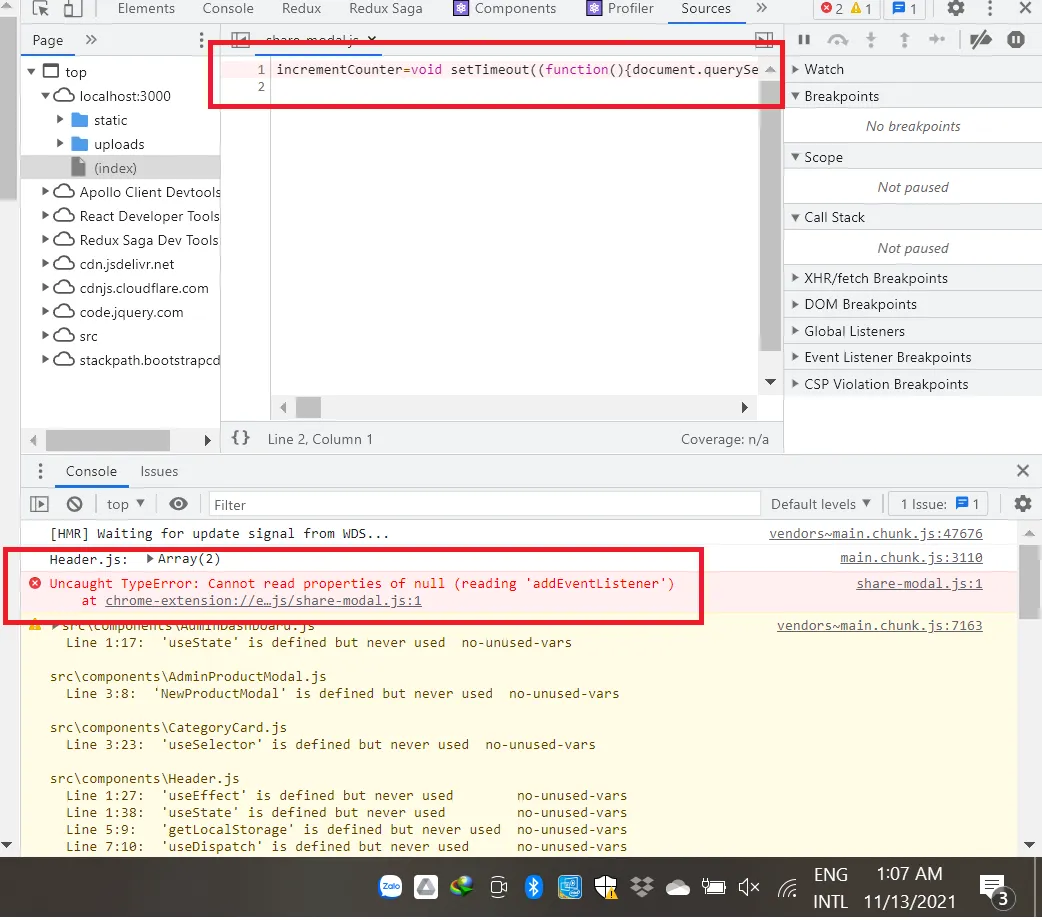Open console drawer three-dot menu

point(41,471)
